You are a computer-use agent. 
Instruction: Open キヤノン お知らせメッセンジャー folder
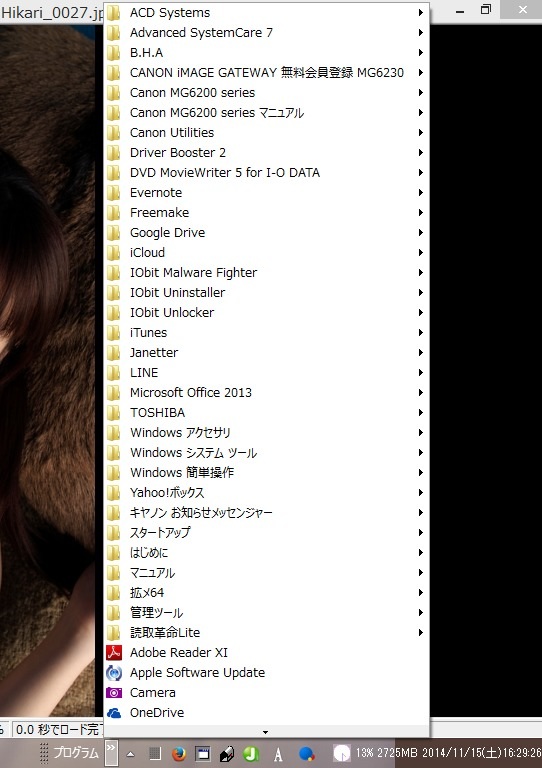267,513
